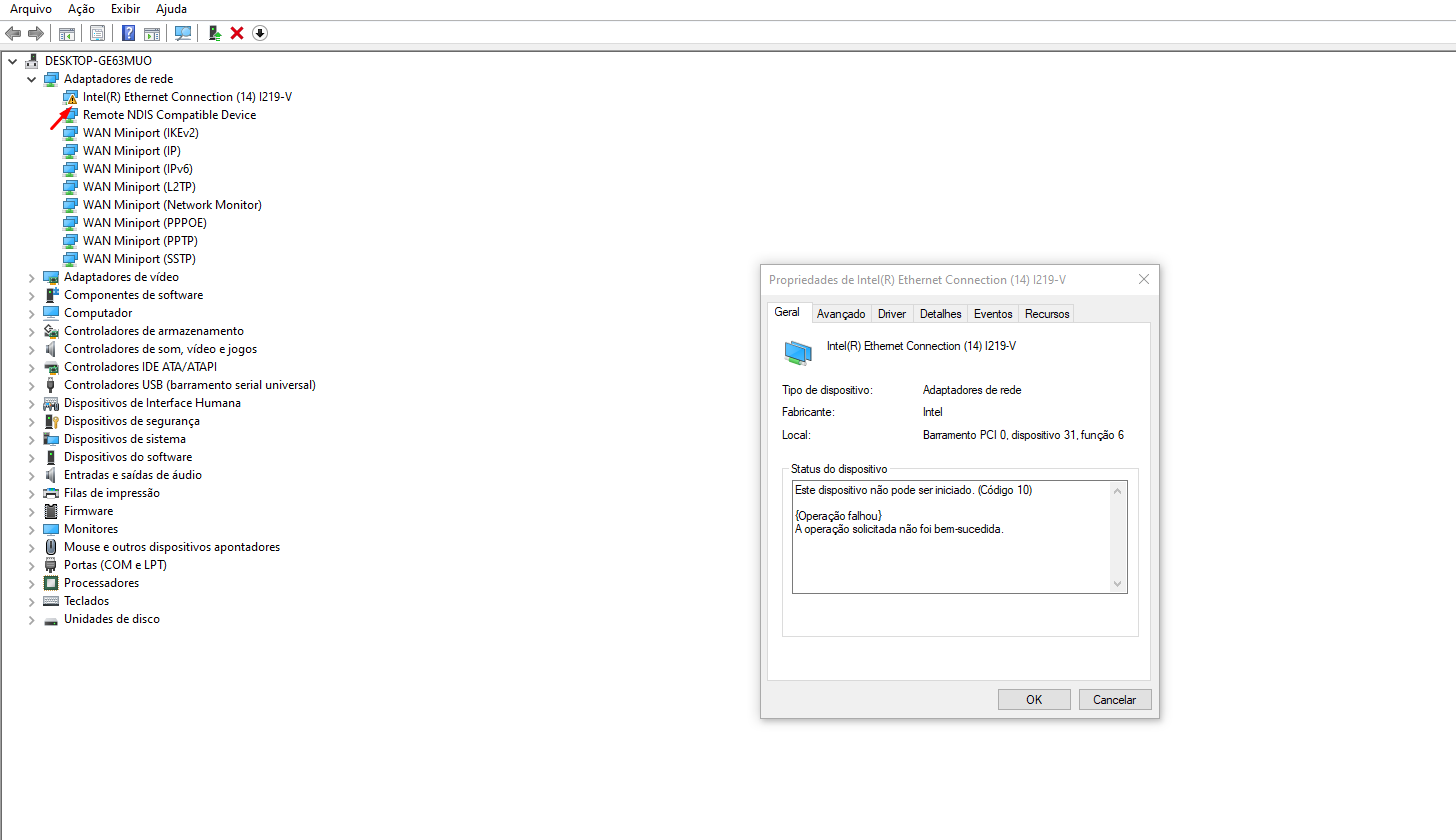The width and height of the screenshot is (1456, 840).
Task: Click the OK button in properties dialog
Action: click(1034, 700)
